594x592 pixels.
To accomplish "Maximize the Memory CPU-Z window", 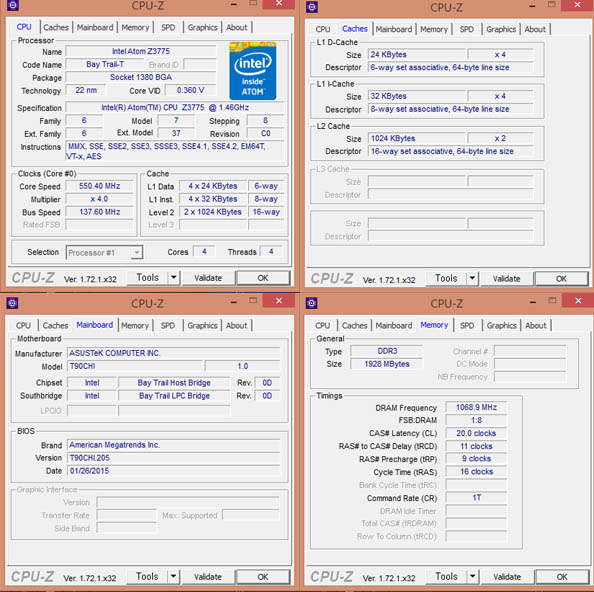I will click(552, 301).
